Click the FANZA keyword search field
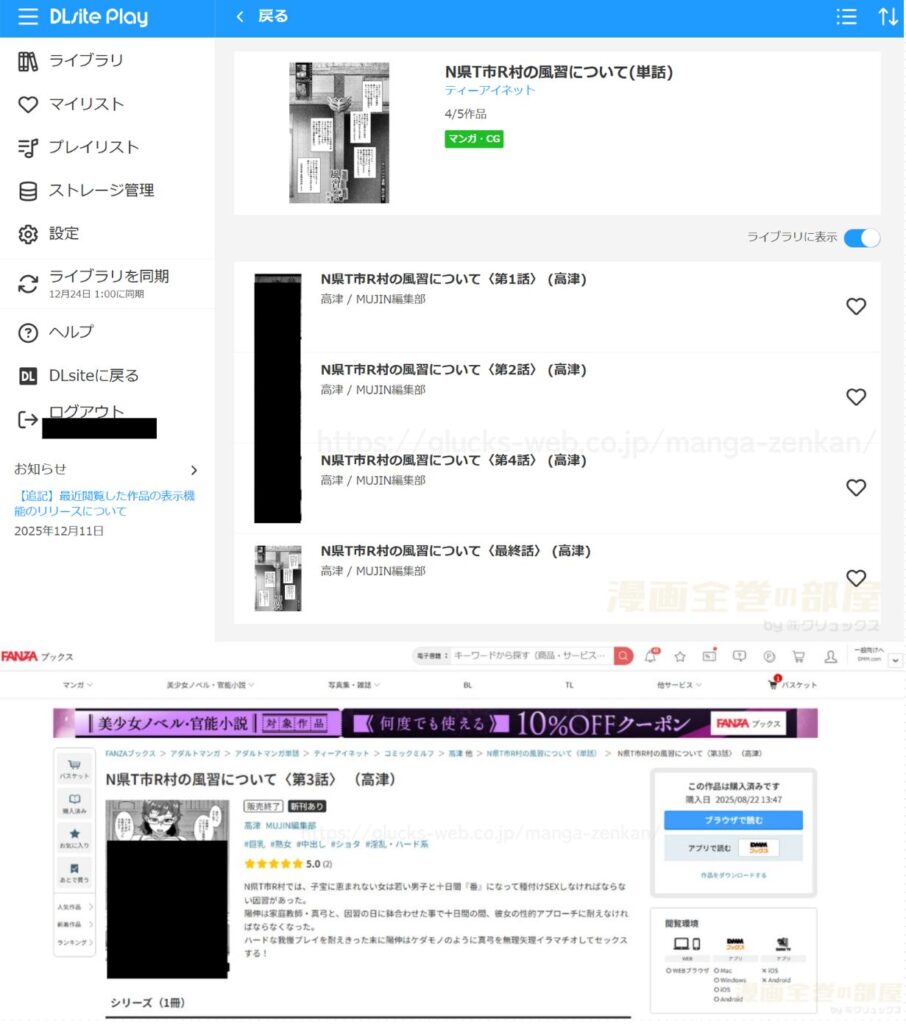 (530, 656)
